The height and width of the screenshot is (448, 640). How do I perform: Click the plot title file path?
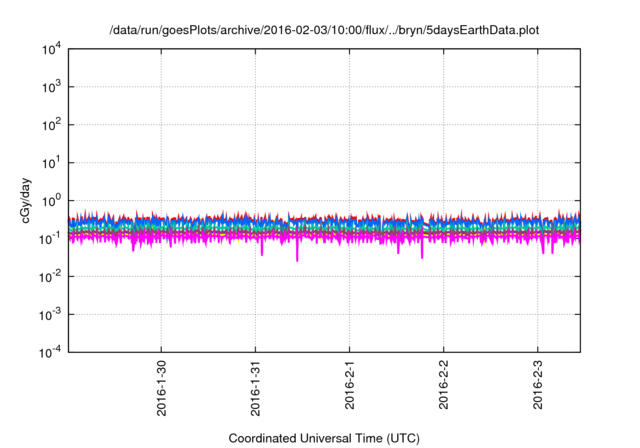[x=324, y=30]
